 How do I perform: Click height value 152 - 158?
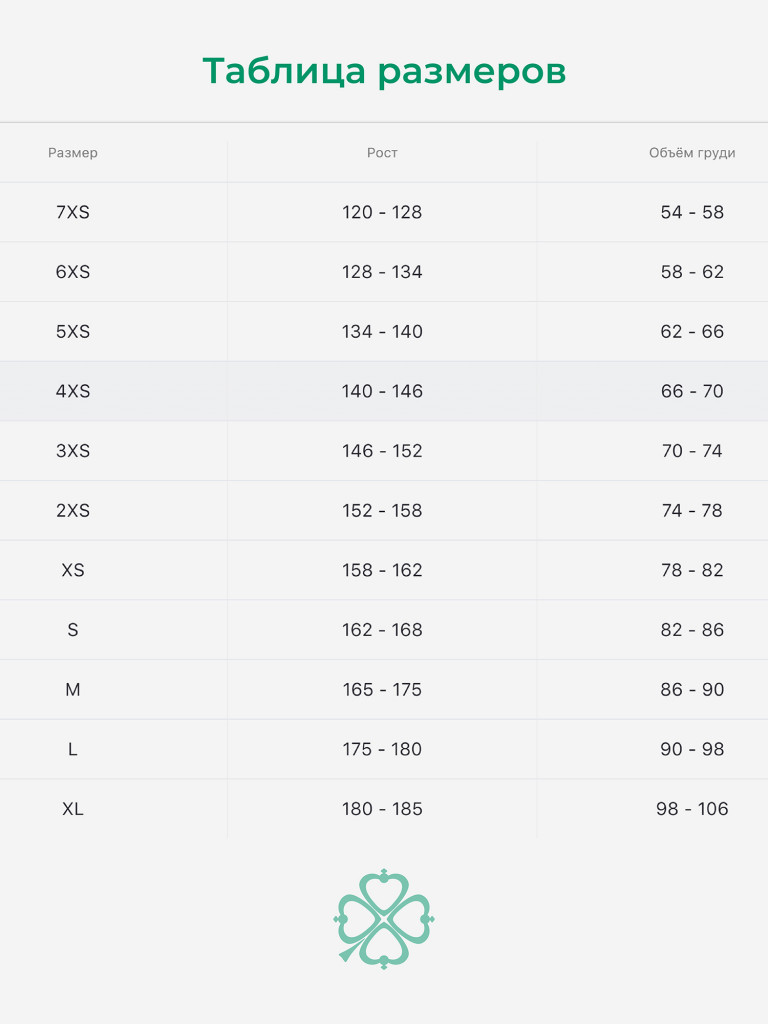[x=382, y=511]
